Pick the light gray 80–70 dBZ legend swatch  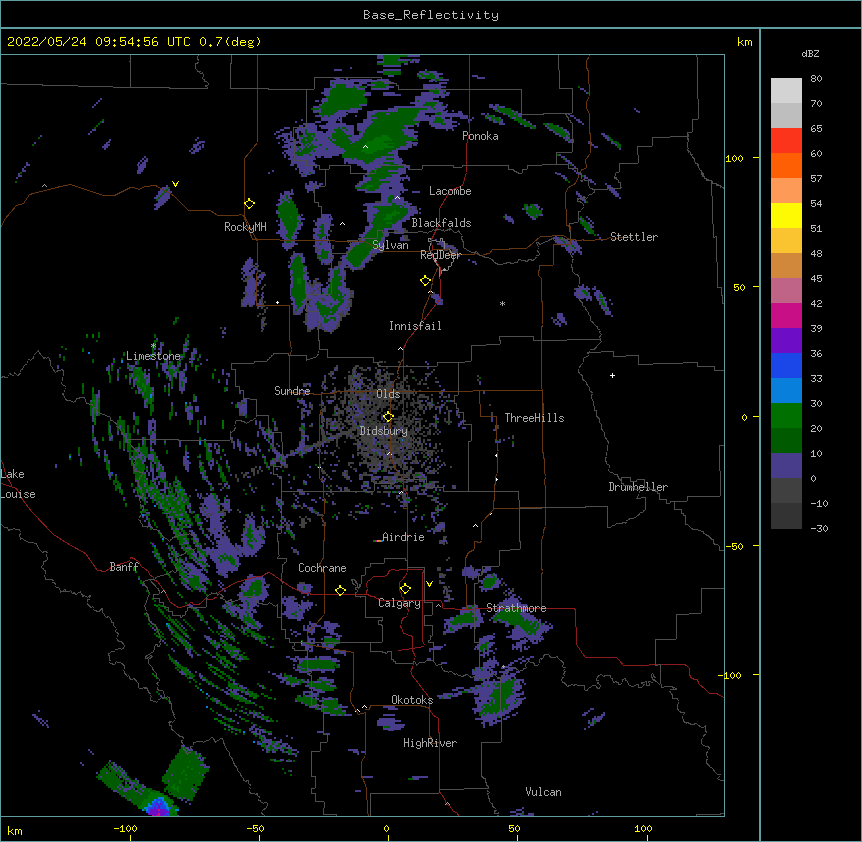[786, 91]
